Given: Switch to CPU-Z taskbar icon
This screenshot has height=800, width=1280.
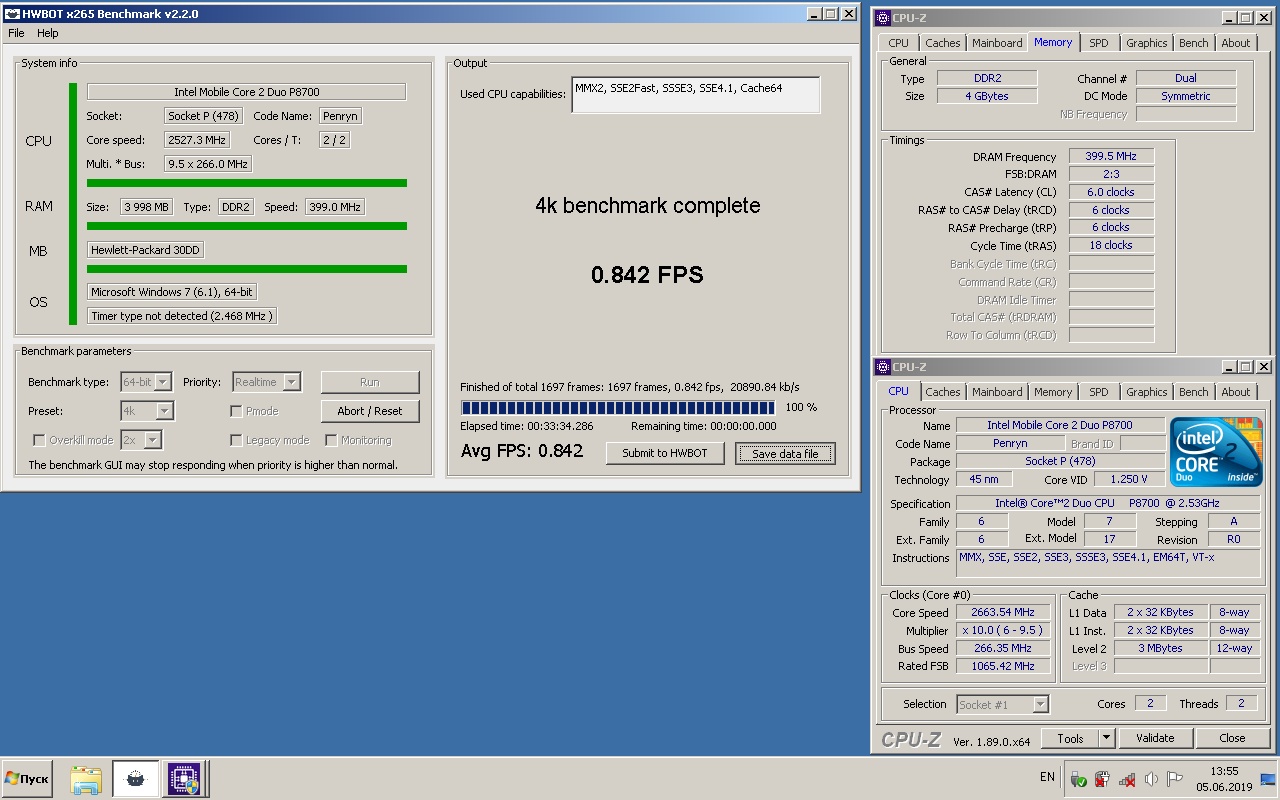Looking at the screenshot, I should (184, 779).
